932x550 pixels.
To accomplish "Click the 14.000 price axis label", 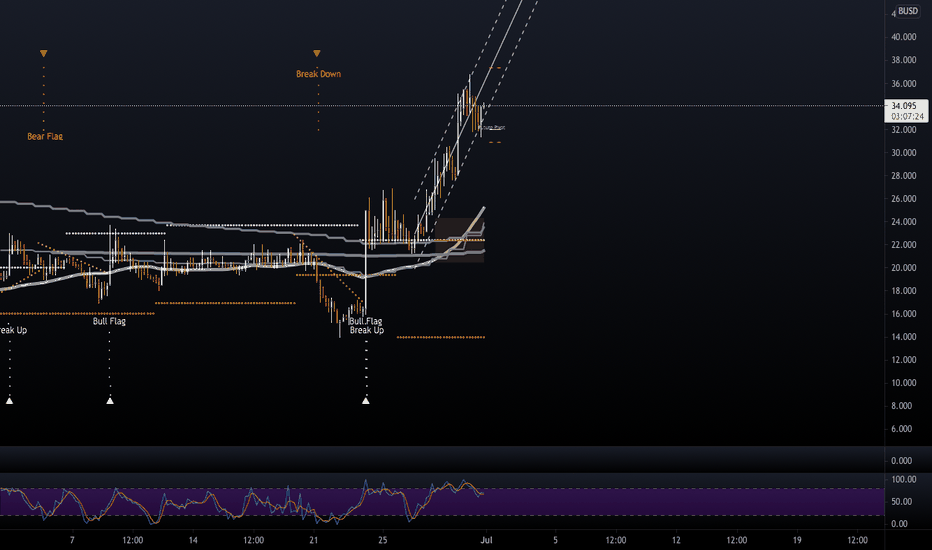I will [x=903, y=337].
